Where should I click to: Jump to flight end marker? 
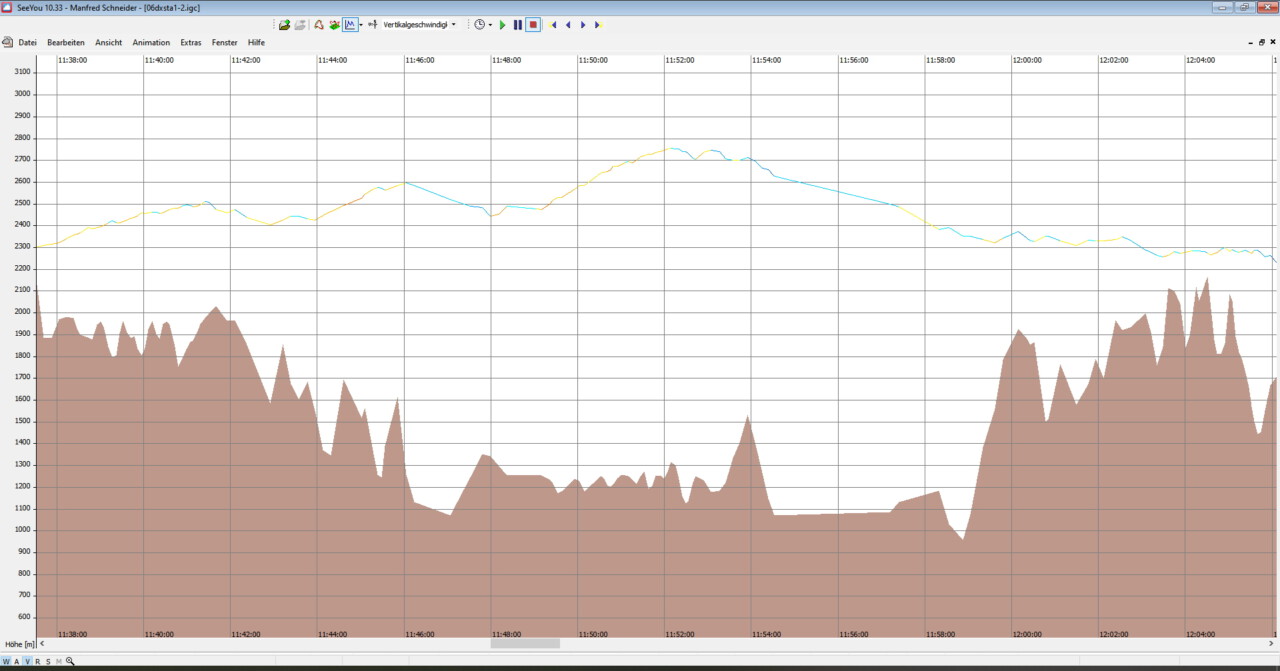(x=598, y=24)
